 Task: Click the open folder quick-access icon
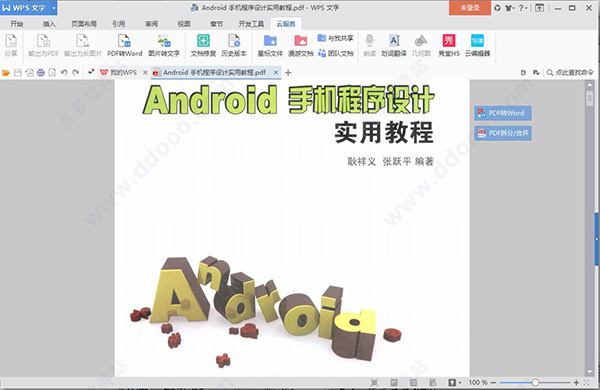tap(6, 72)
